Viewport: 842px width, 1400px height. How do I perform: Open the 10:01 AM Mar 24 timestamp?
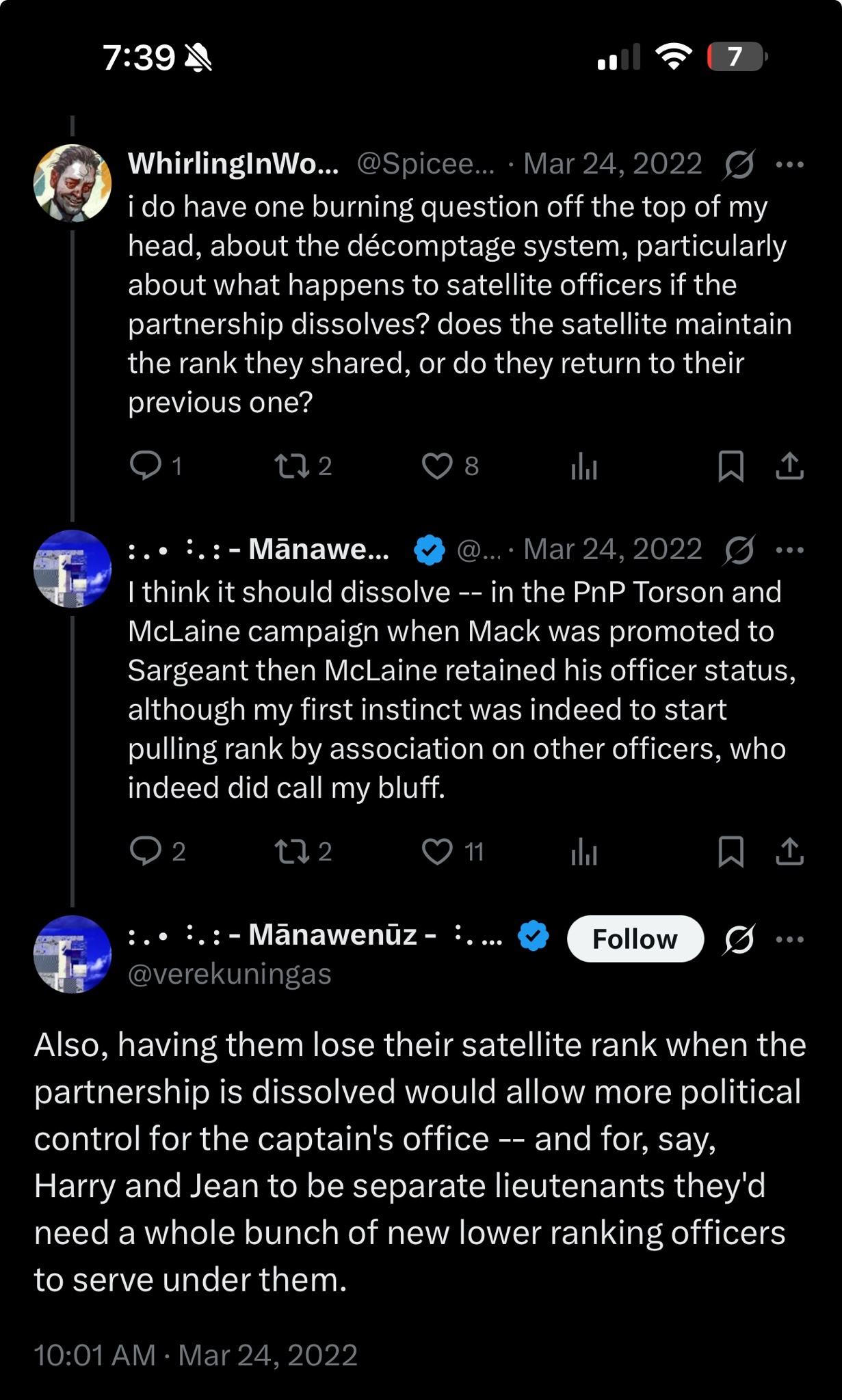click(196, 1355)
